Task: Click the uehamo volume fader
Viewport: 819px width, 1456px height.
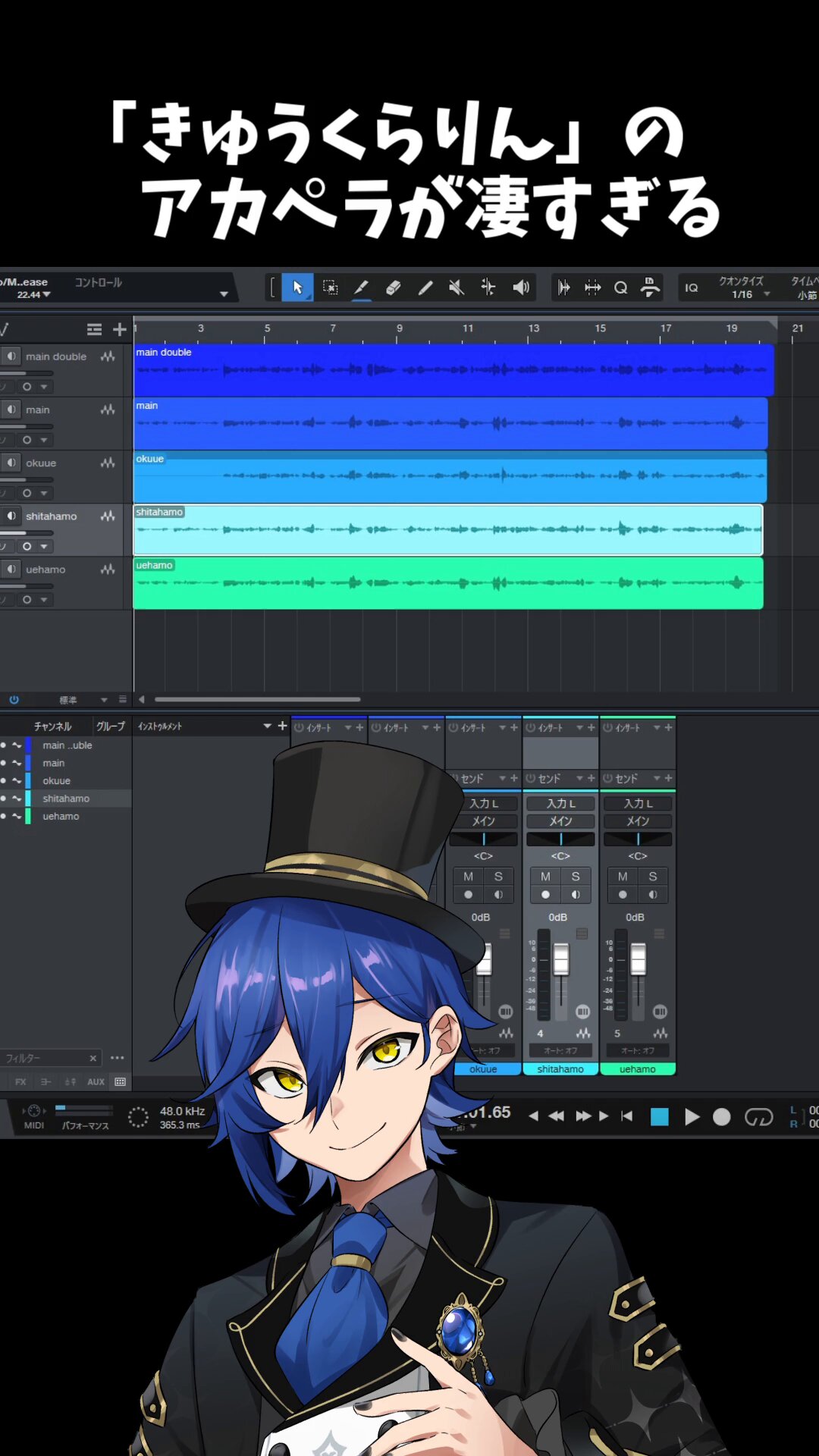Action: pos(639,959)
